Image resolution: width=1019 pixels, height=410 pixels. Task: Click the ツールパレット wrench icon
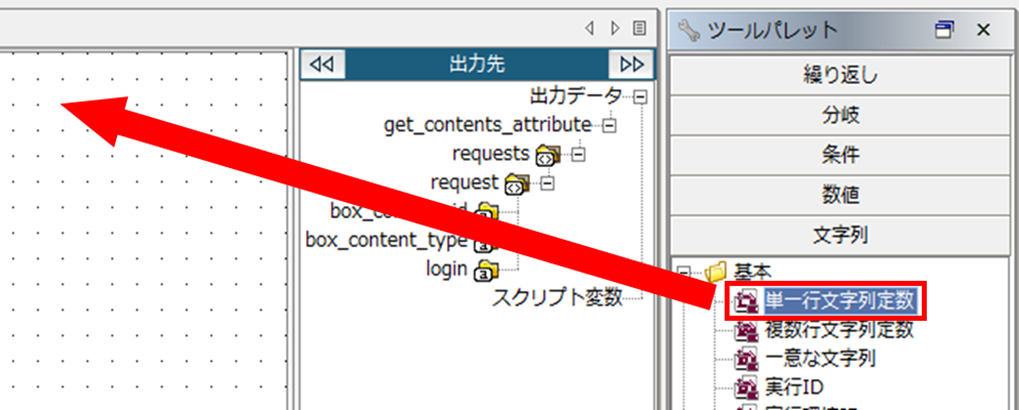tap(689, 30)
